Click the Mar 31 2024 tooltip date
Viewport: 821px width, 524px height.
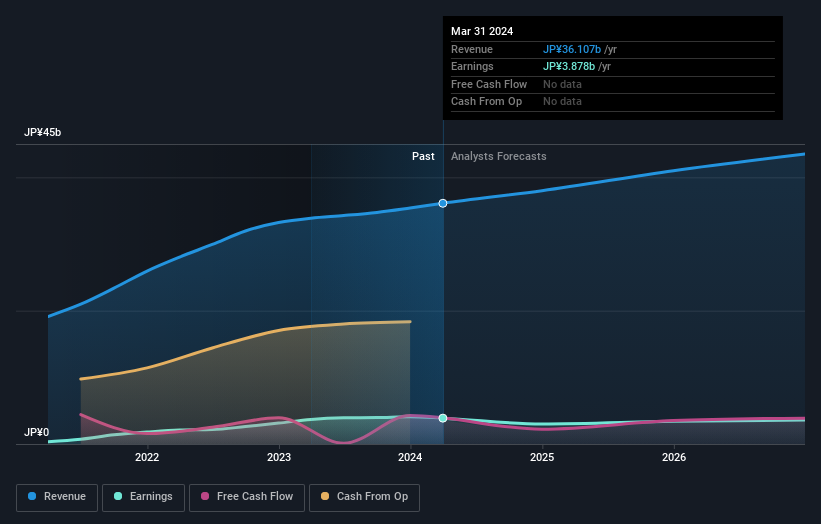[482, 31]
